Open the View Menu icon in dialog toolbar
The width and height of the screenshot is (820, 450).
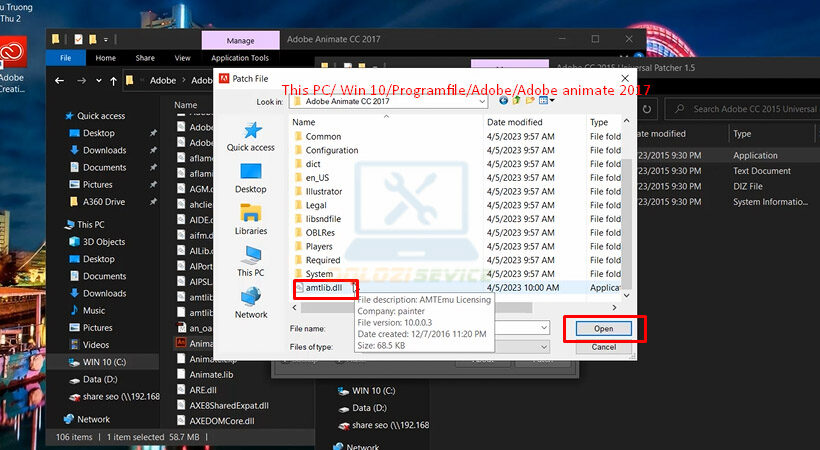click(x=545, y=101)
